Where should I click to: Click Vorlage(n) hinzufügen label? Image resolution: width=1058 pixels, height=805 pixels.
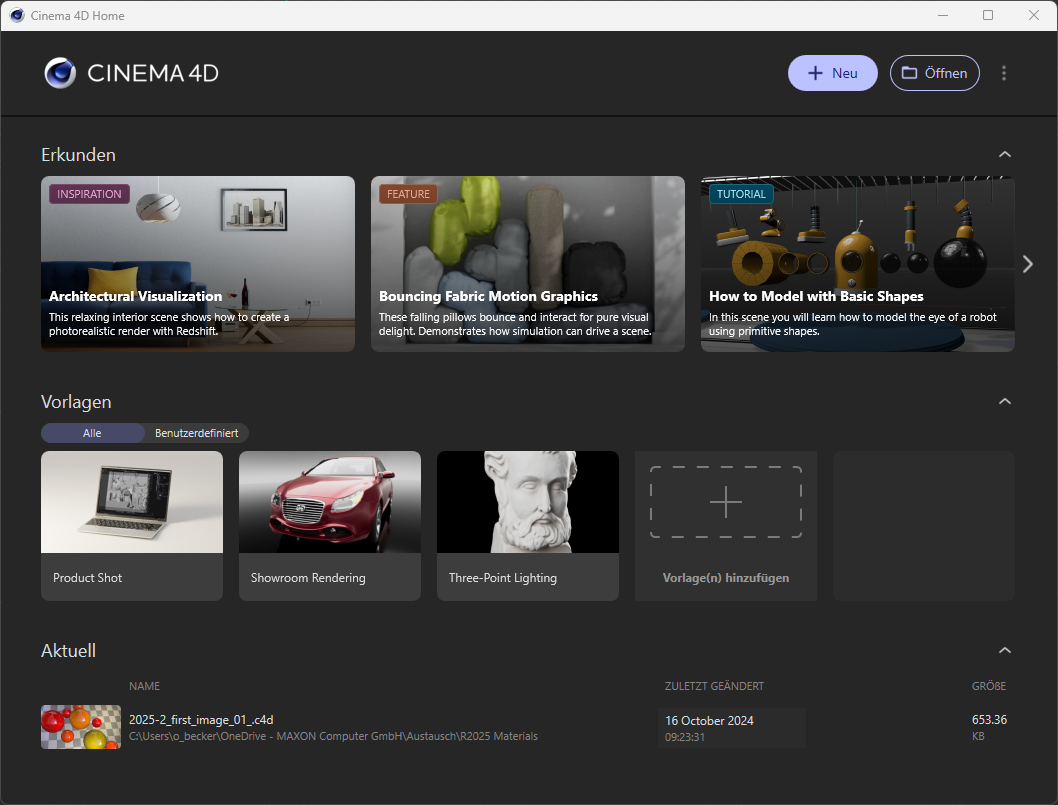click(726, 578)
